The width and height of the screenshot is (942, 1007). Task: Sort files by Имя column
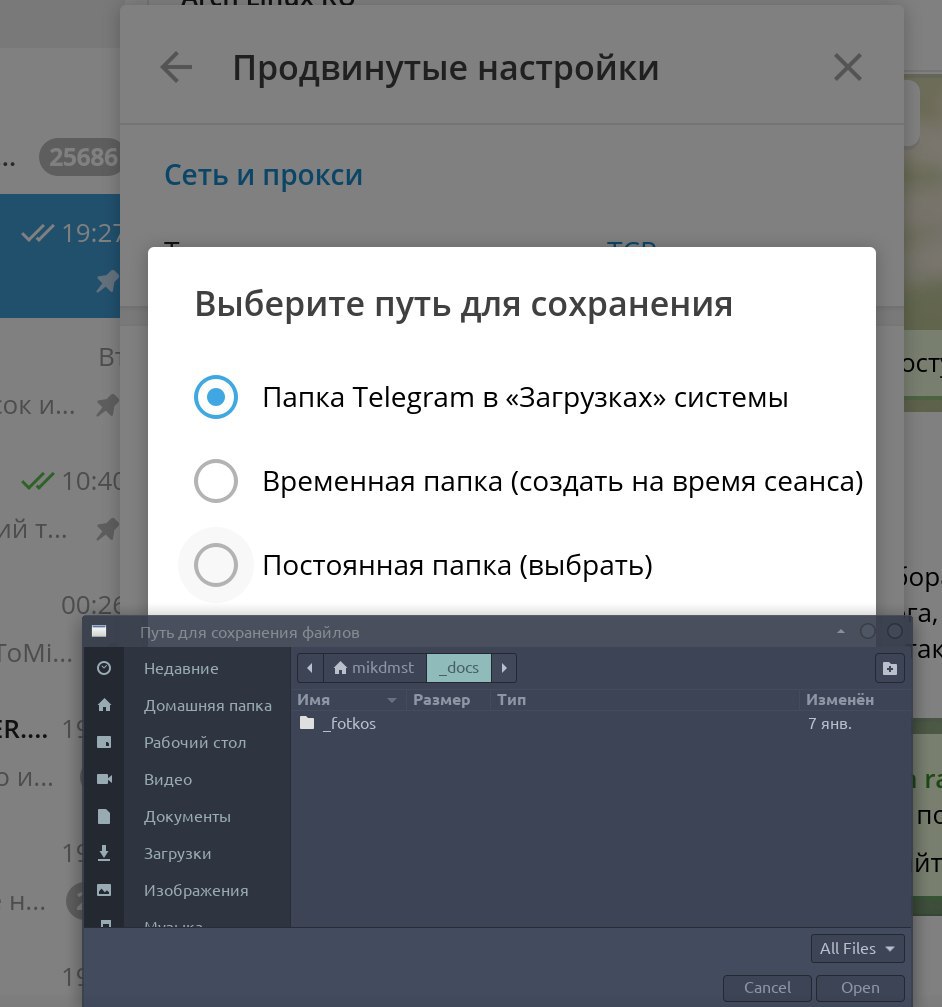click(349, 699)
